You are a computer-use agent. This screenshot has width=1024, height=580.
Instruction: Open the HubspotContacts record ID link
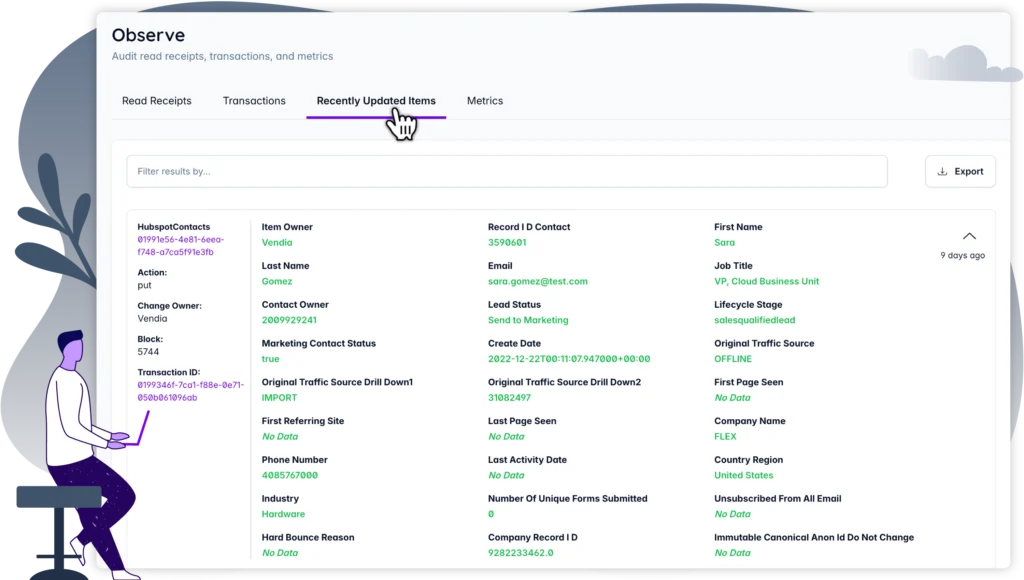[181, 246]
